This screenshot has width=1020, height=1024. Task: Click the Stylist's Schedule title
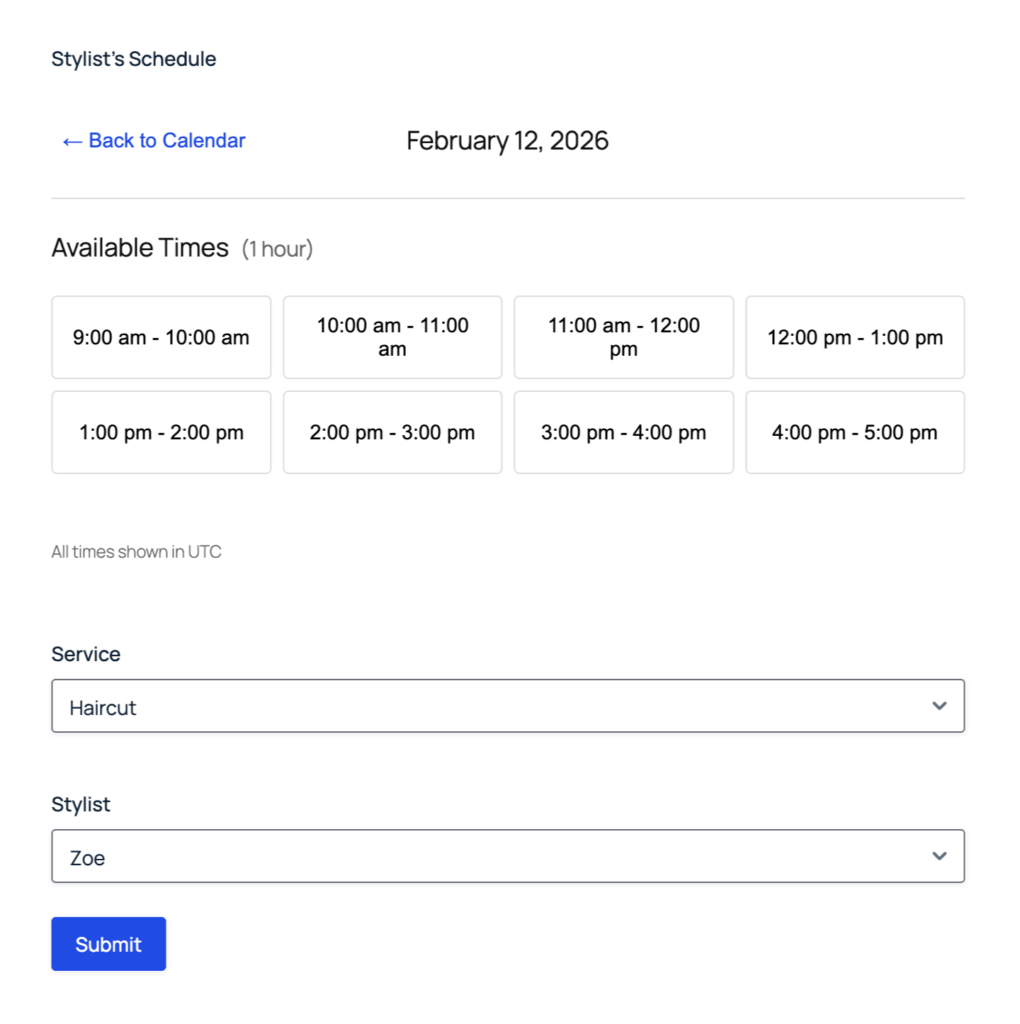(133, 59)
